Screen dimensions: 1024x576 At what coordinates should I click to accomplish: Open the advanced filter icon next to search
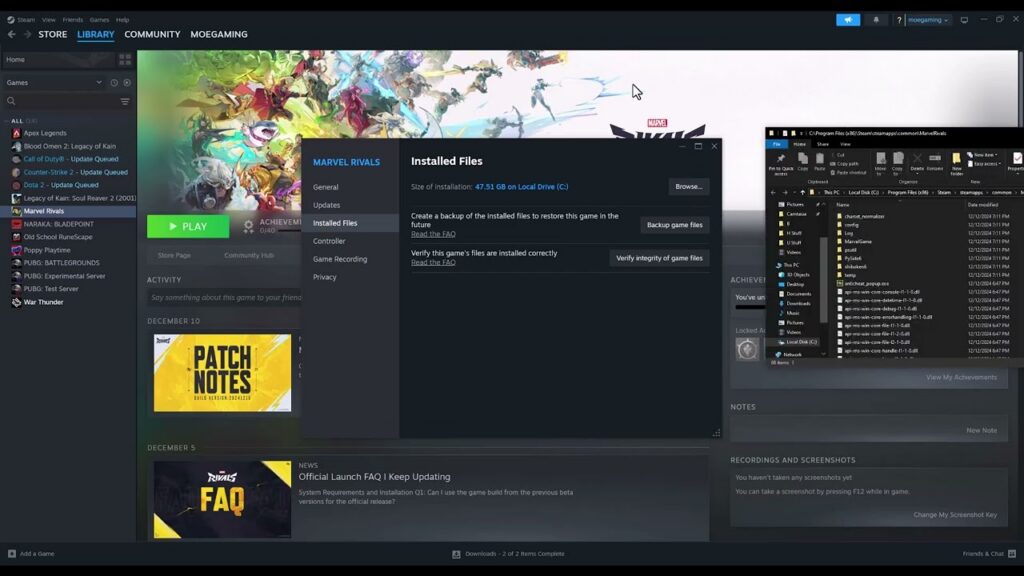pyautogui.click(x=125, y=101)
